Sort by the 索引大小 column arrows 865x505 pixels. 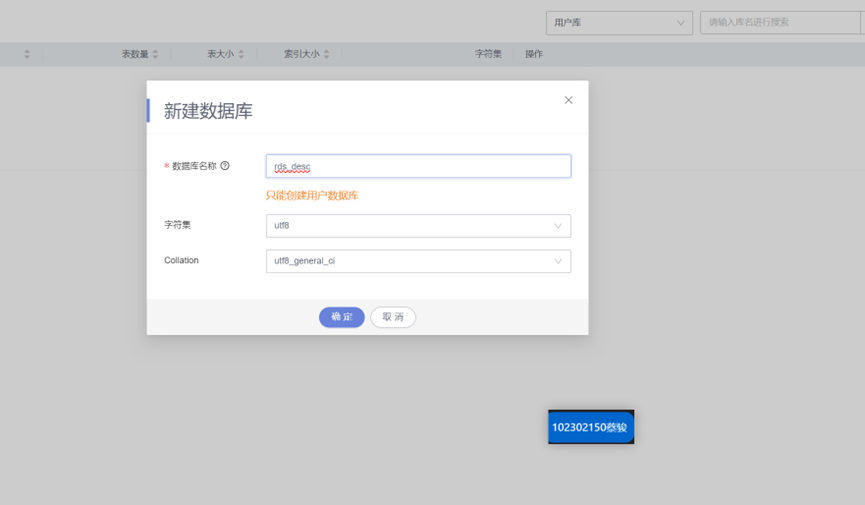point(327,54)
